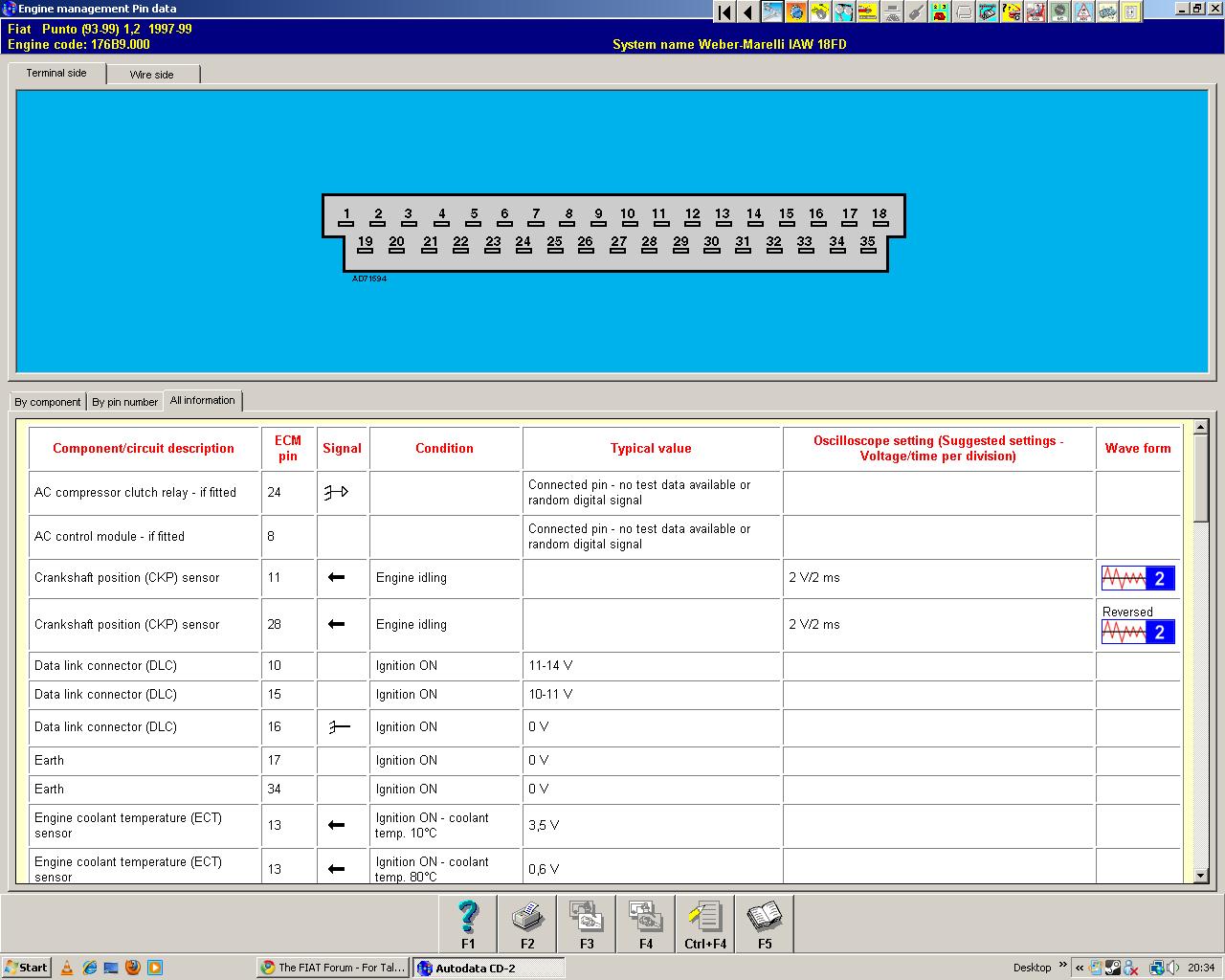Viewport: 1225px width, 980px height.
Task: Open the A/C air conditioning module icon
Action: (1059, 12)
